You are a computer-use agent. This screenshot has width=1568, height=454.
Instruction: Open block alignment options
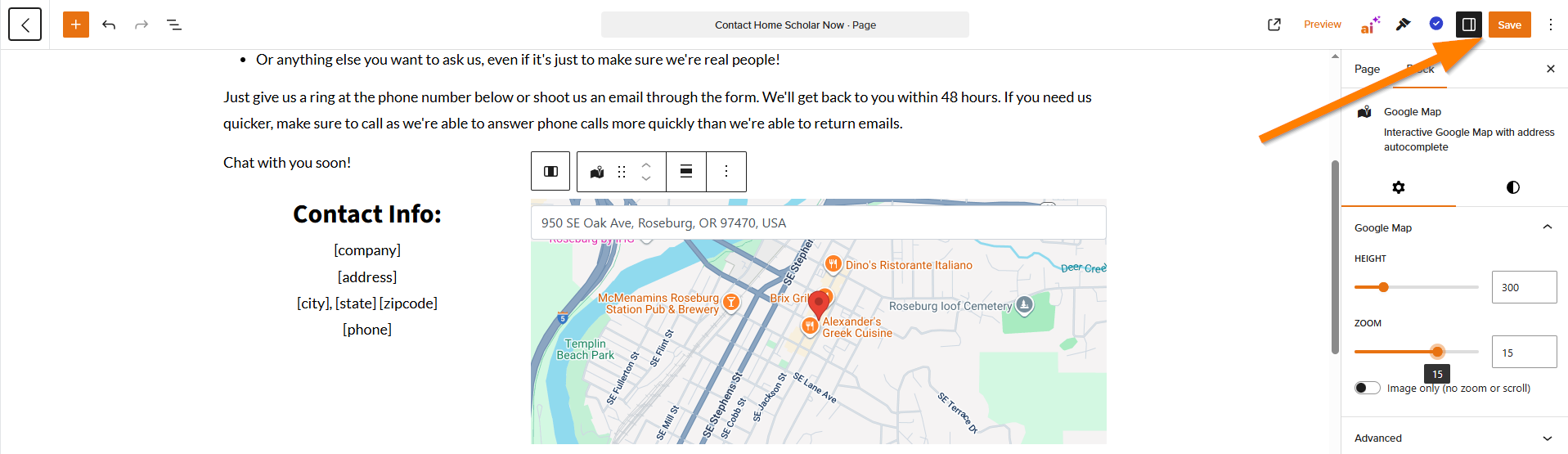(686, 172)
